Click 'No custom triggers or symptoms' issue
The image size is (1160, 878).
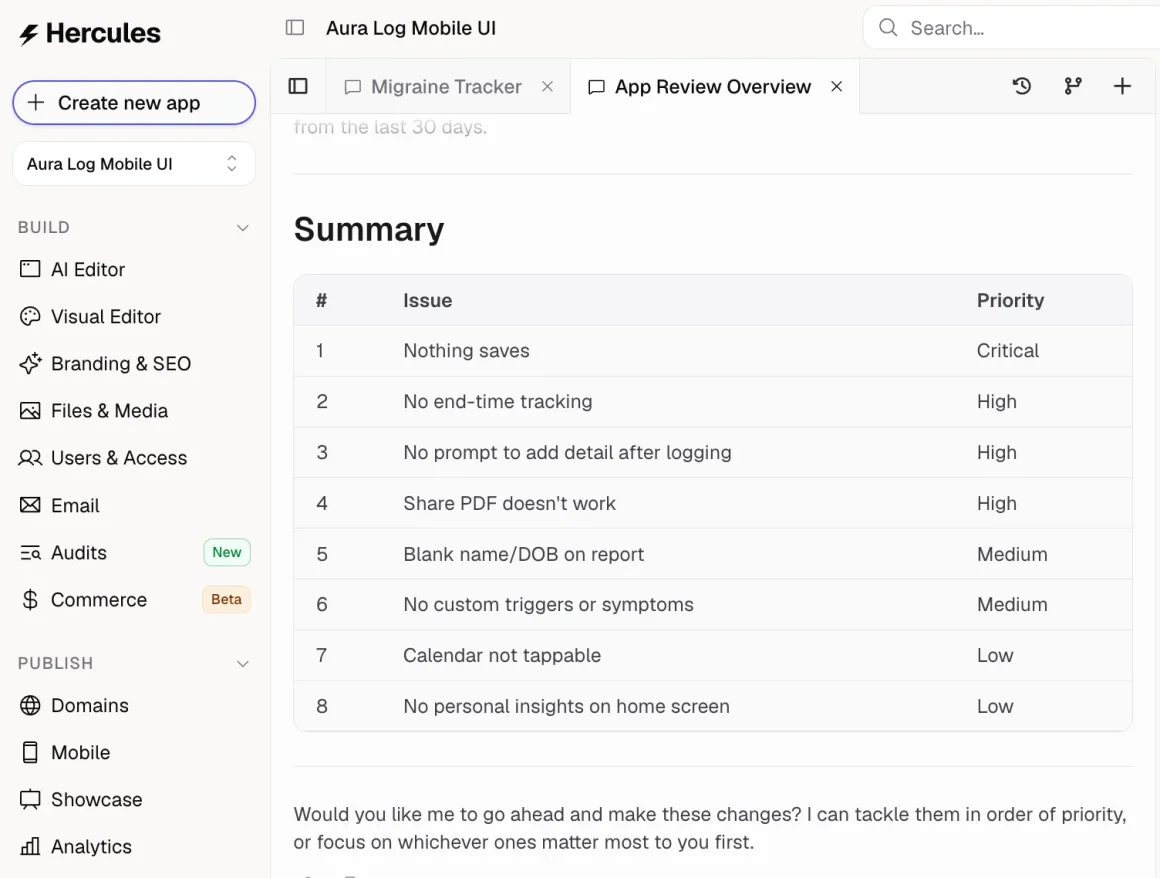click(548, 604)
